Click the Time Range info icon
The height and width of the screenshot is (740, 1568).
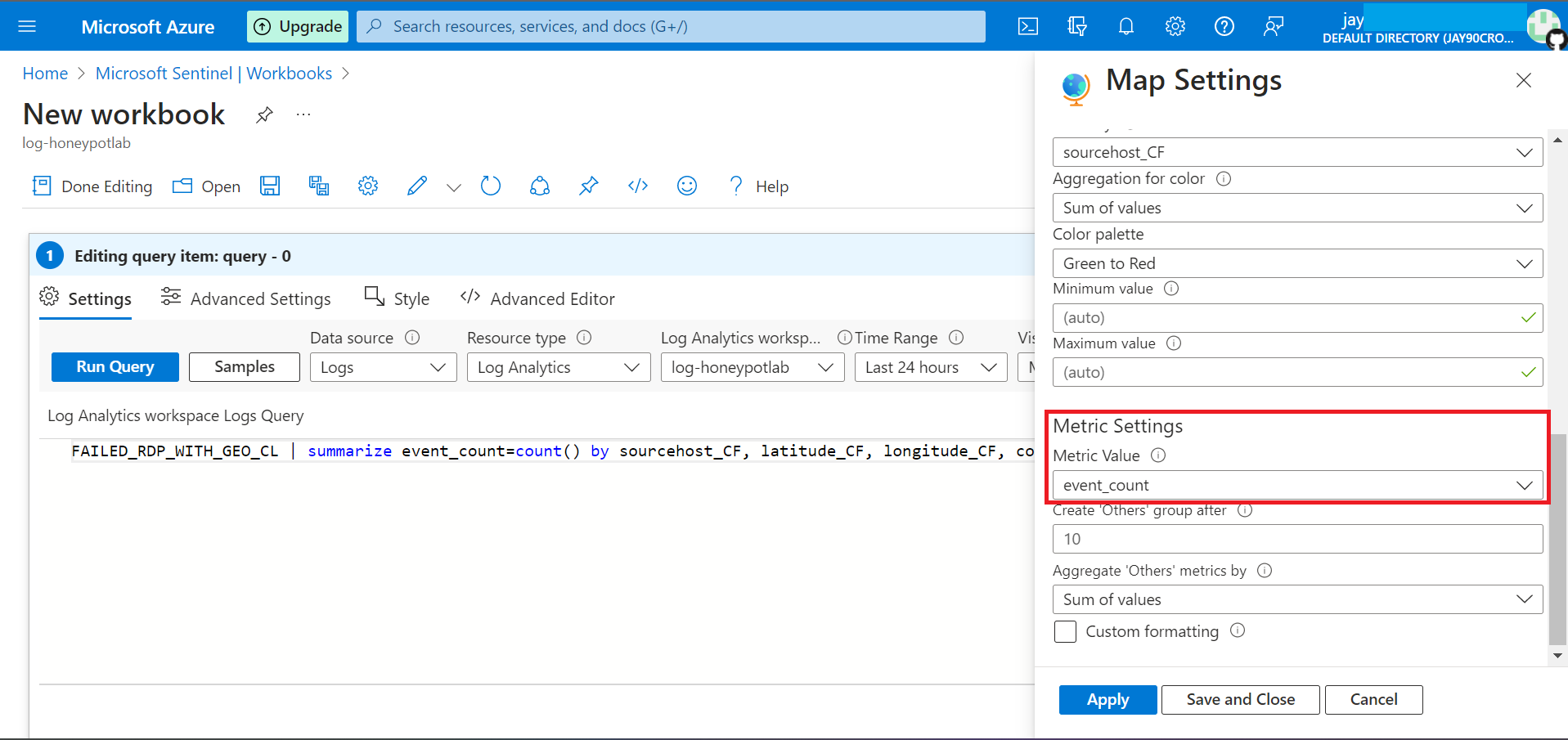956,338
